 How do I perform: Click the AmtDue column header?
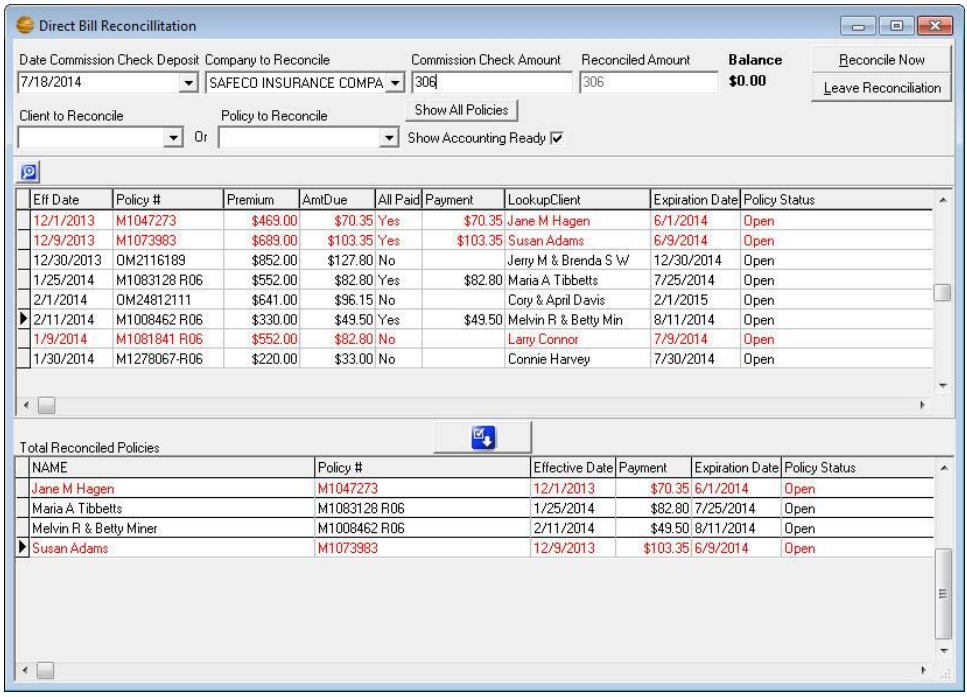[337, 200]
